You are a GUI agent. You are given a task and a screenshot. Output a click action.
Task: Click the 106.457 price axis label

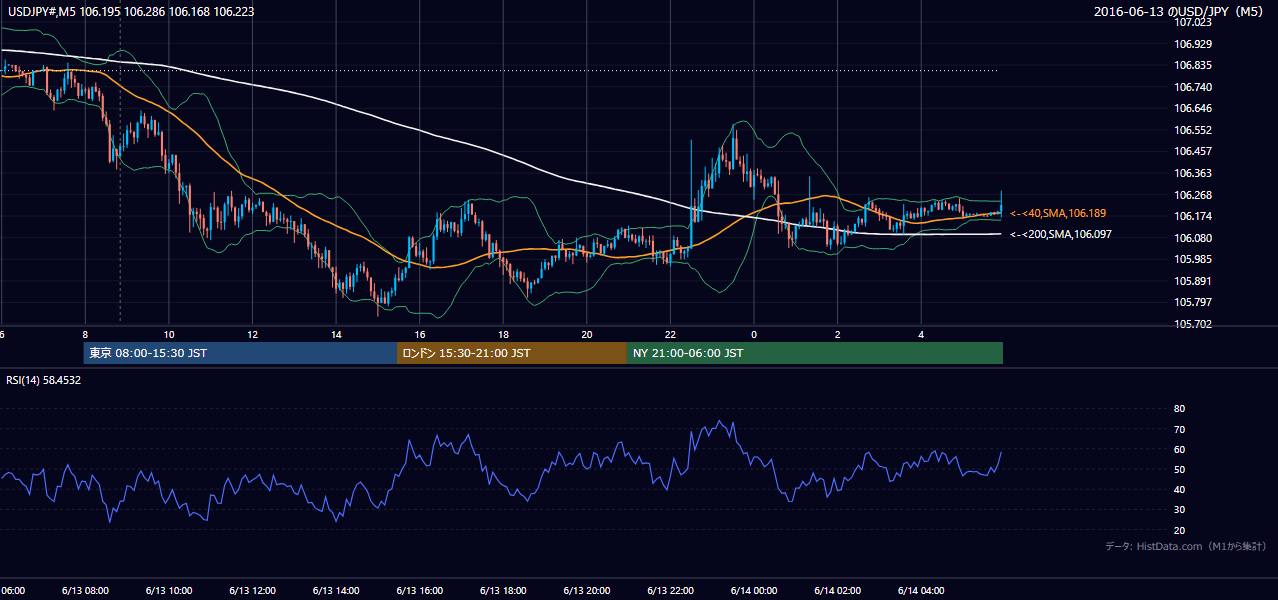click(1193, 151)
